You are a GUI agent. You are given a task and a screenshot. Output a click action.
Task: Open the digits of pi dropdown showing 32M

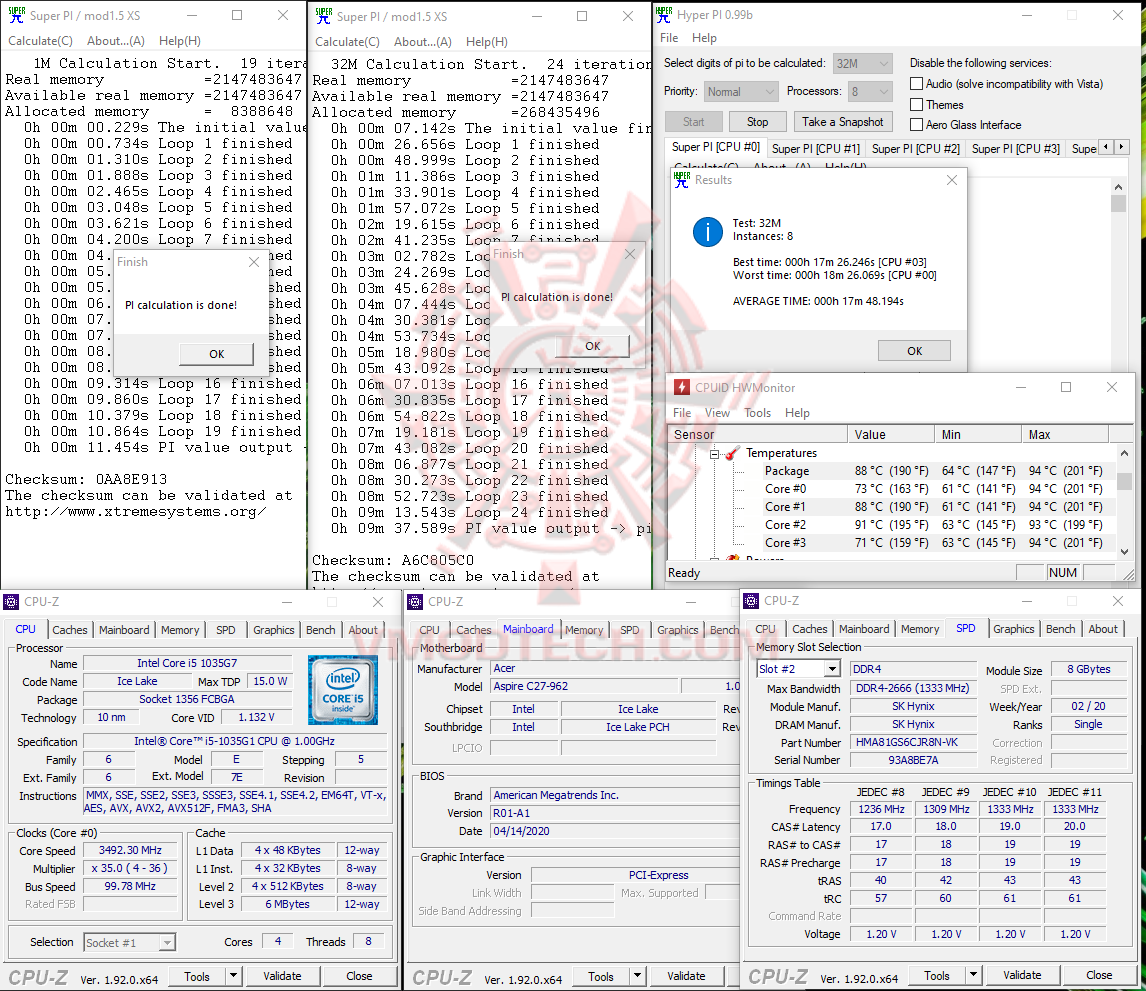pyautogui.click(x=863, y=64)
